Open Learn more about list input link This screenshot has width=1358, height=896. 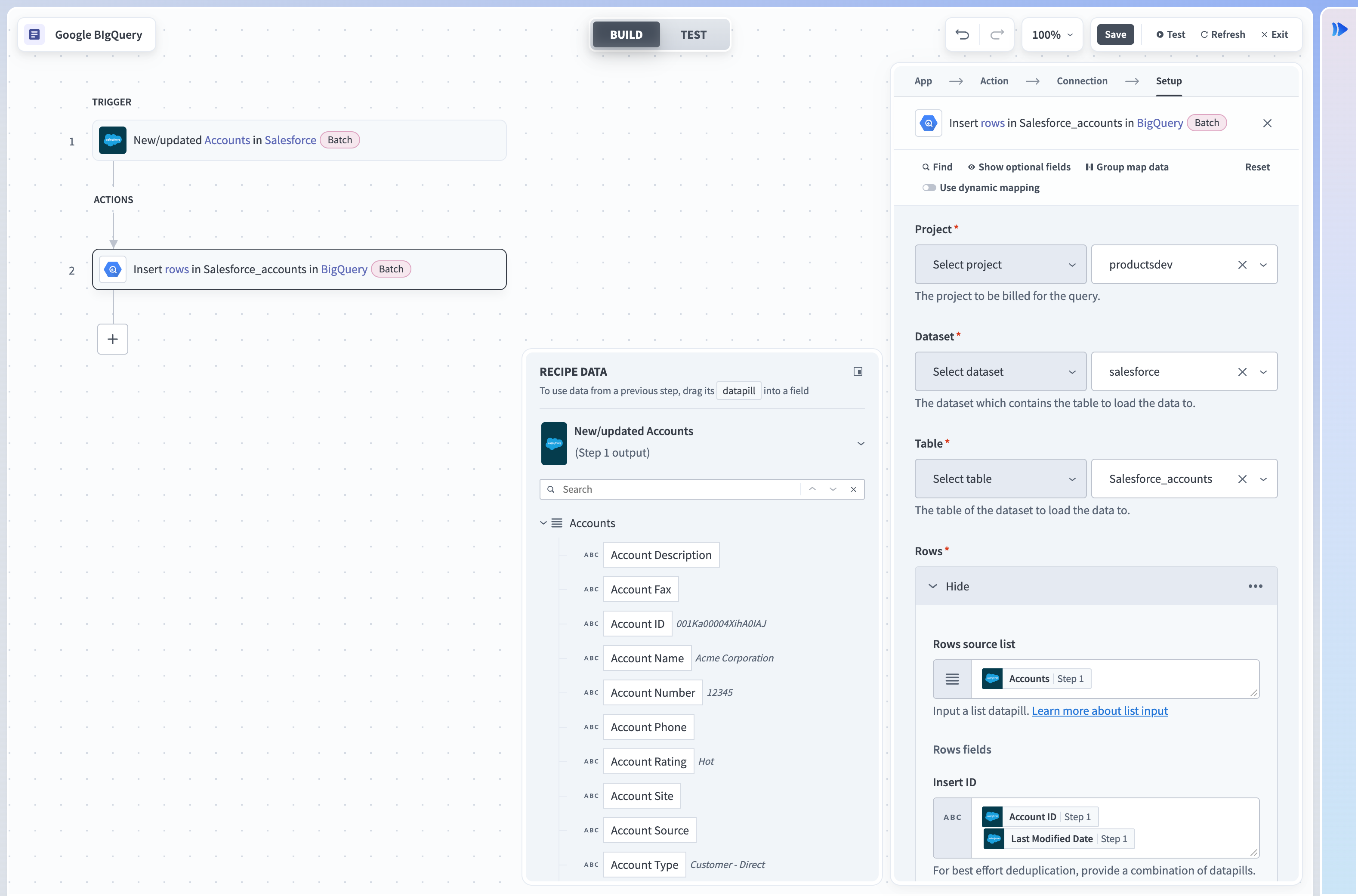[x=1099, y=711]
